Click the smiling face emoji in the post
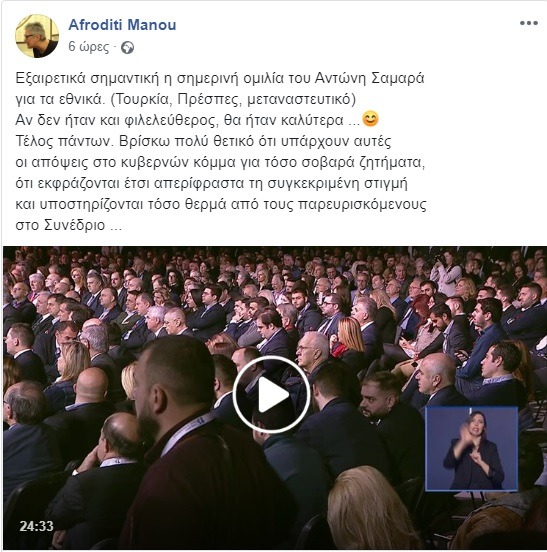The width and height of the screenshot is (547, 552). click(370, 119)
